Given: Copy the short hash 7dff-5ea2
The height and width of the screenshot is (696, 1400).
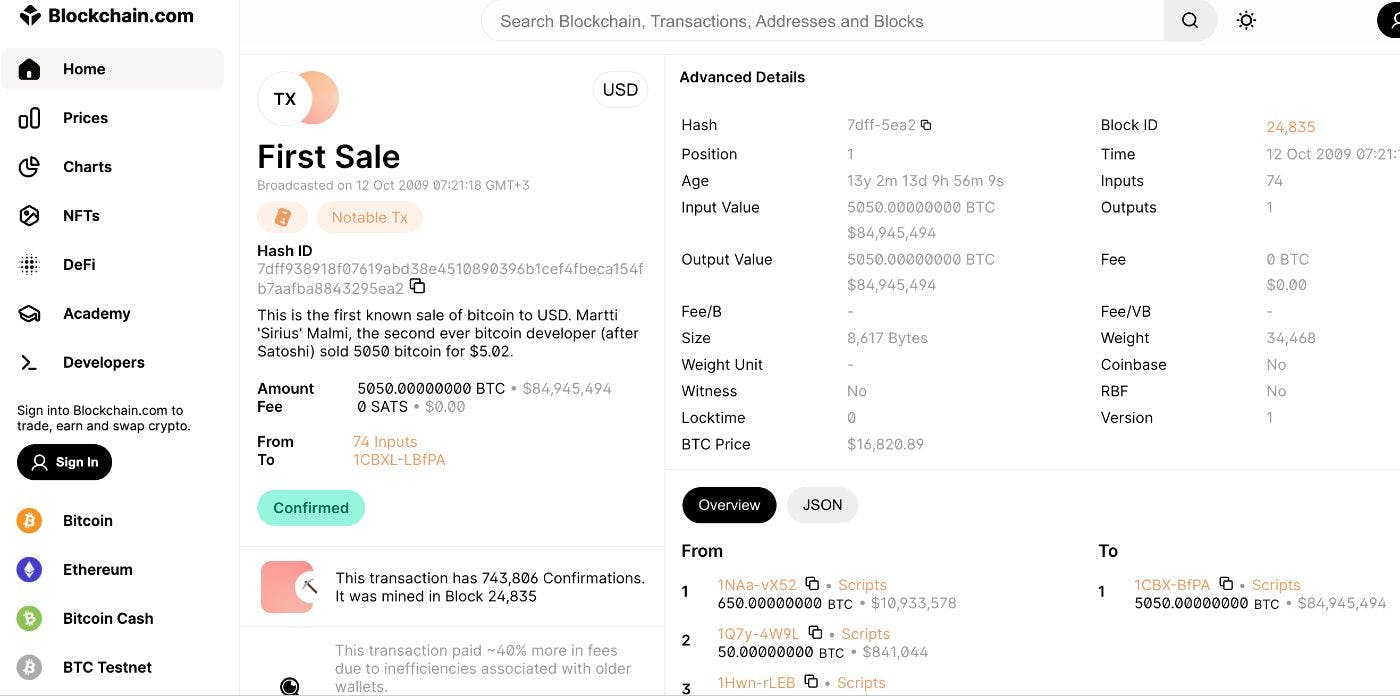Looking at the screenshot, I should tap(926, 125).
